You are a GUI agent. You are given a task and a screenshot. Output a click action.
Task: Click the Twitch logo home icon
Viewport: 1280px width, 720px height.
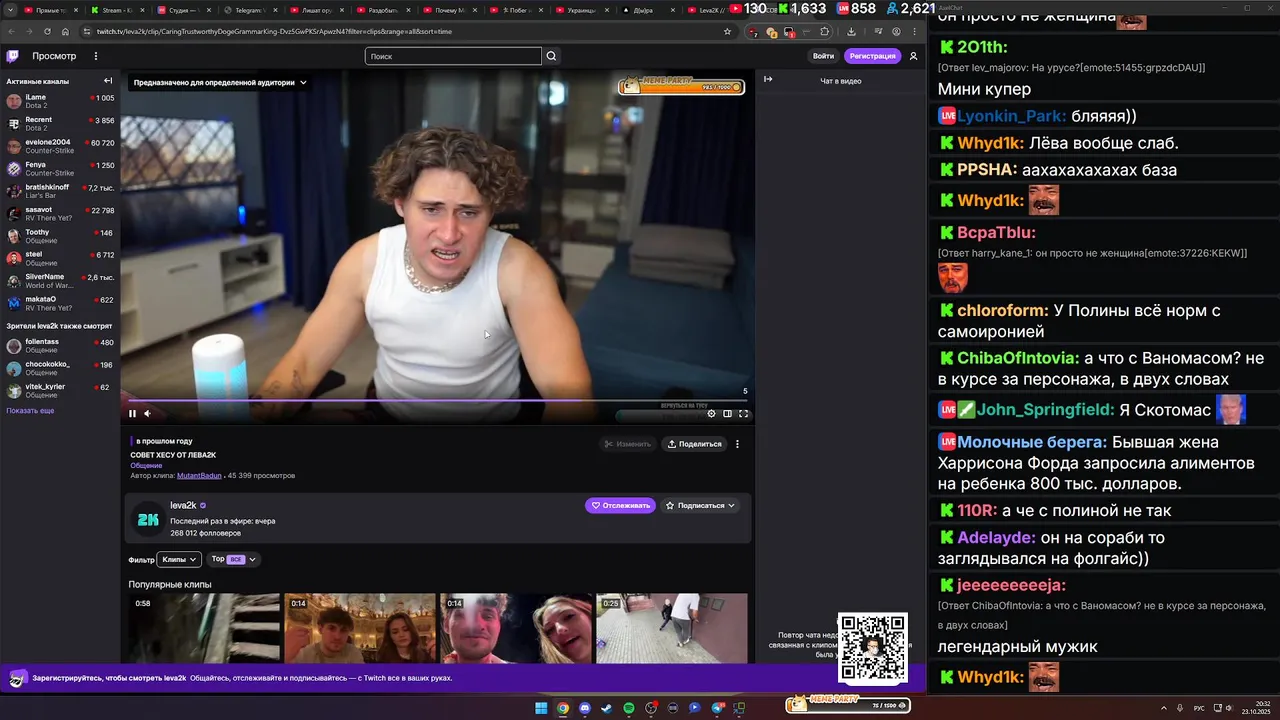[x=13, y=56]
